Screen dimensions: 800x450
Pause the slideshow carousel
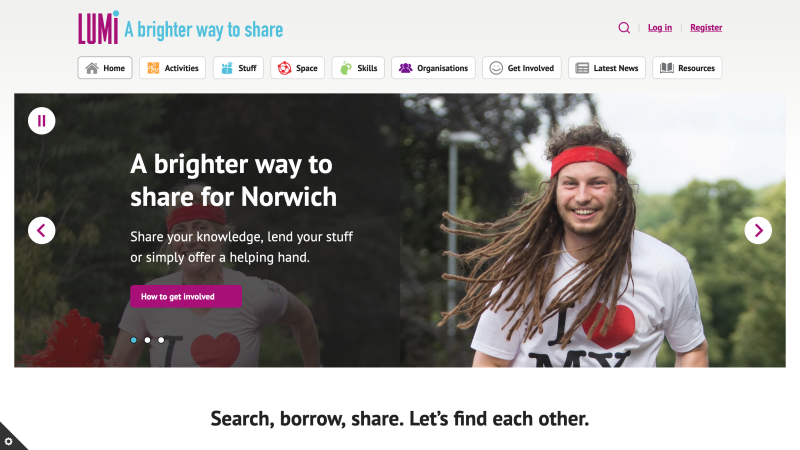click(x=41, y=121)
